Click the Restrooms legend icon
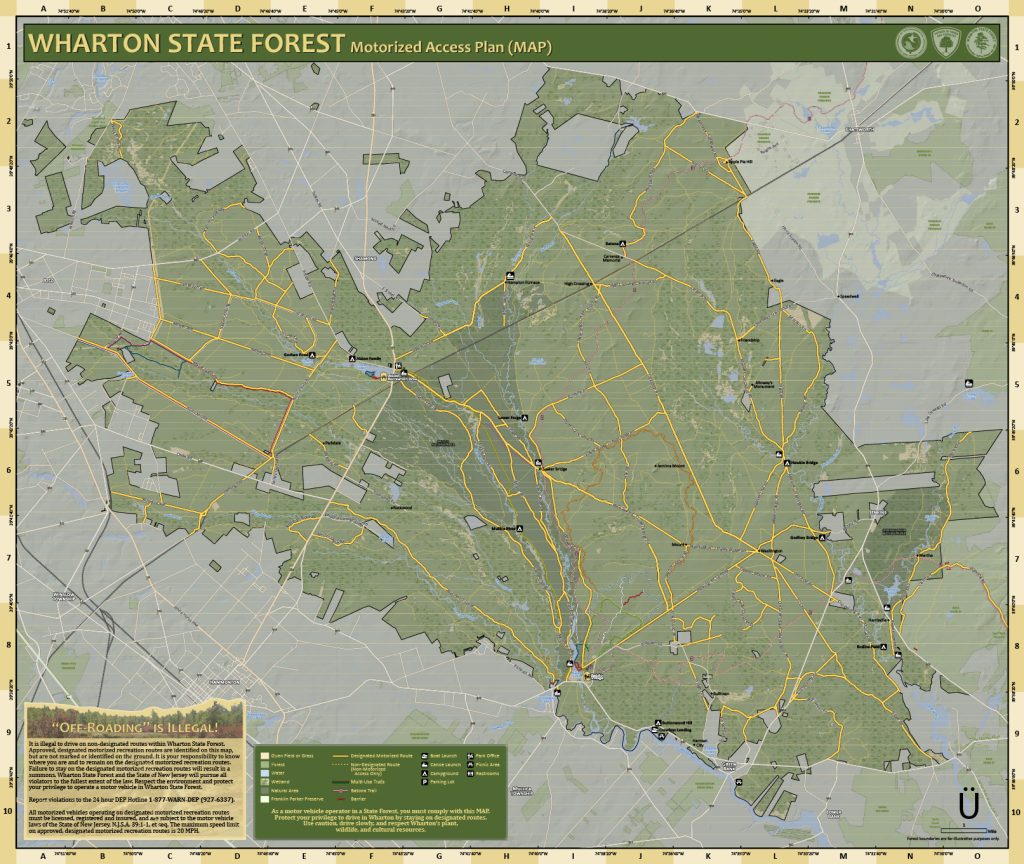The height and width of the screenshot is (864, 1024). 470,773
